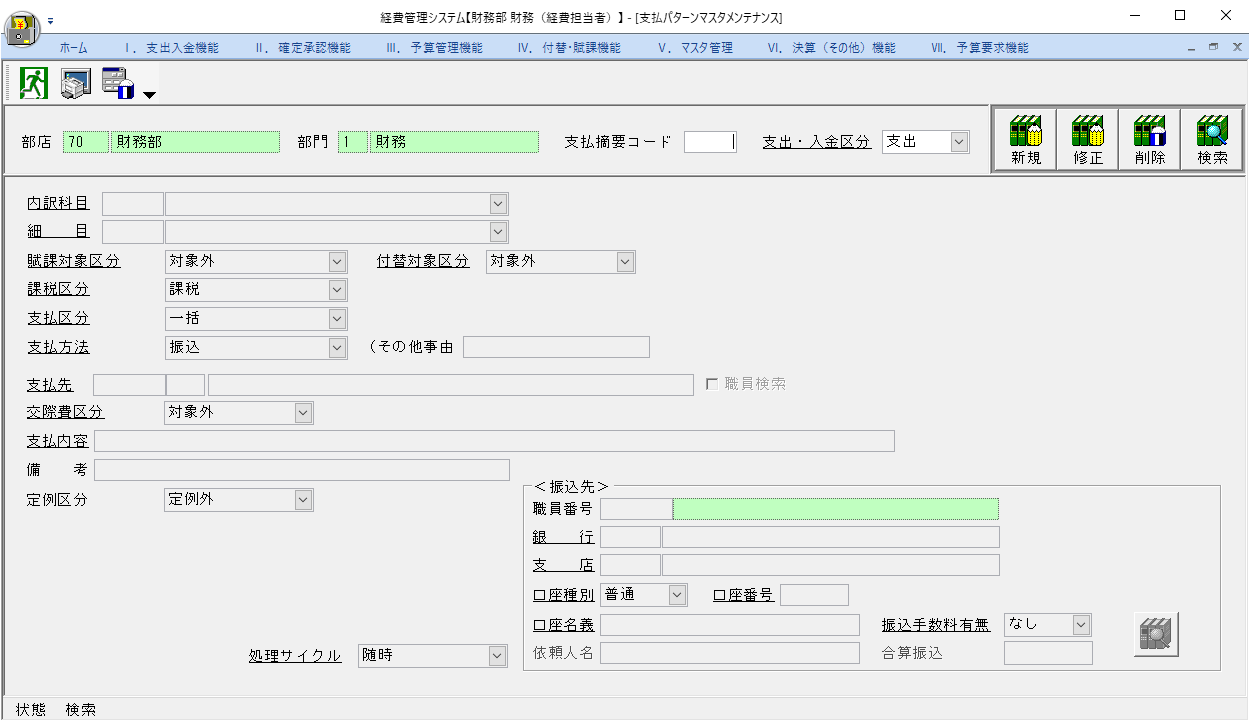This screenshot has width=1250, height=722.
Task: Click the 合算振込 input field
Action: 1048,653
